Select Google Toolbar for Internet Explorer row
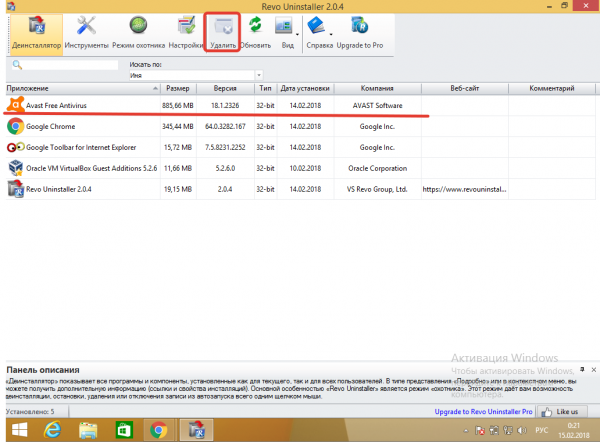Viewport: 600px width, 442px height. coord(300,147)
